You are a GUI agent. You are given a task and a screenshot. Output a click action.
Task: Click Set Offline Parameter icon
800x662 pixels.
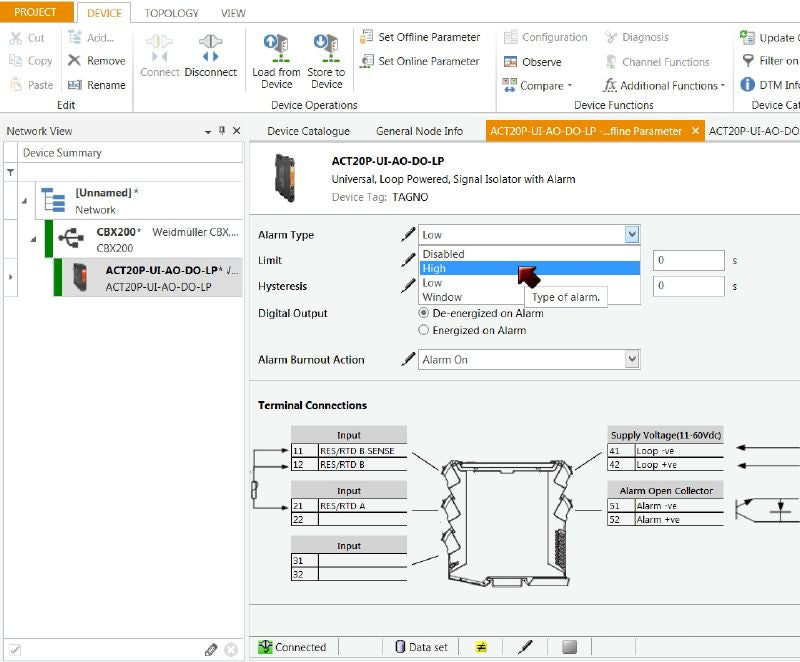(366, 37)
